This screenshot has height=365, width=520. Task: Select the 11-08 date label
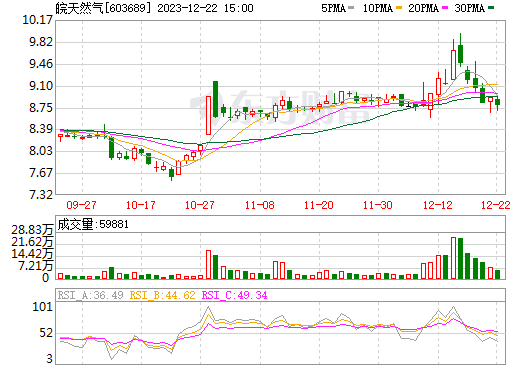coord(260,205)
